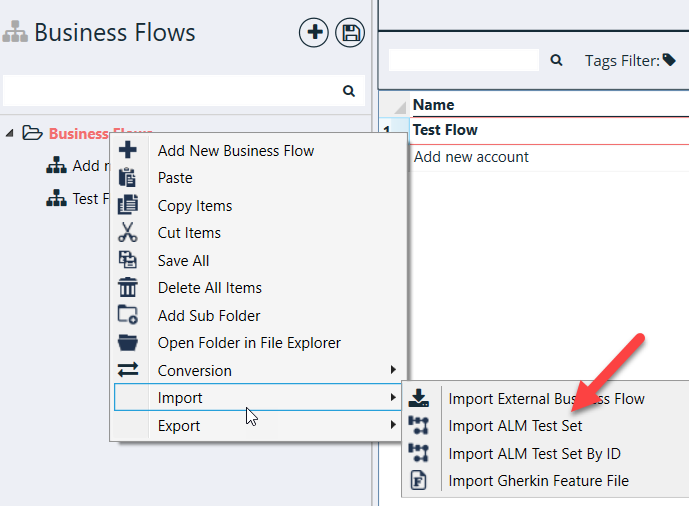Open Folder in File Explorer
Image resolution: width=689 pixels, height=506 pixels.
pos(249,343)
